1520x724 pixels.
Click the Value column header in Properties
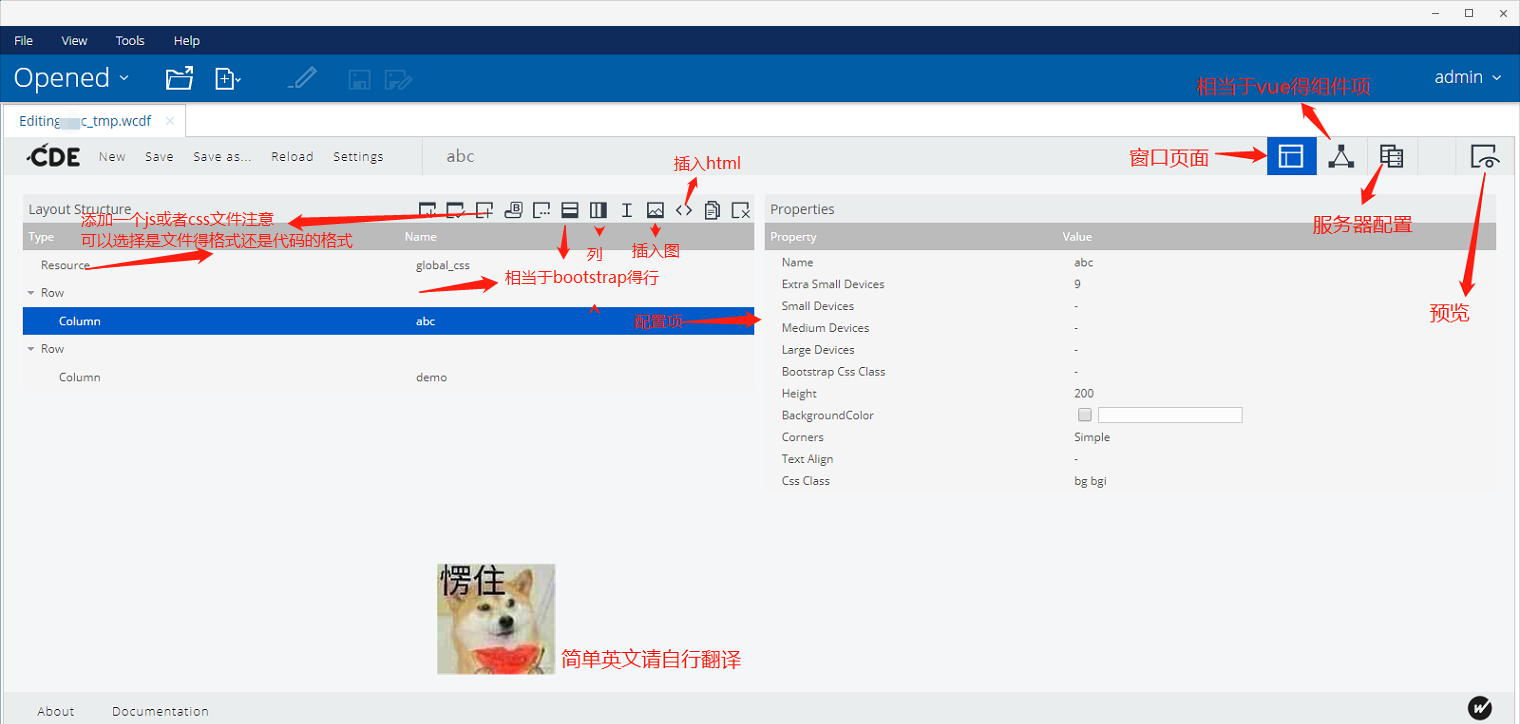[1077, 237]
